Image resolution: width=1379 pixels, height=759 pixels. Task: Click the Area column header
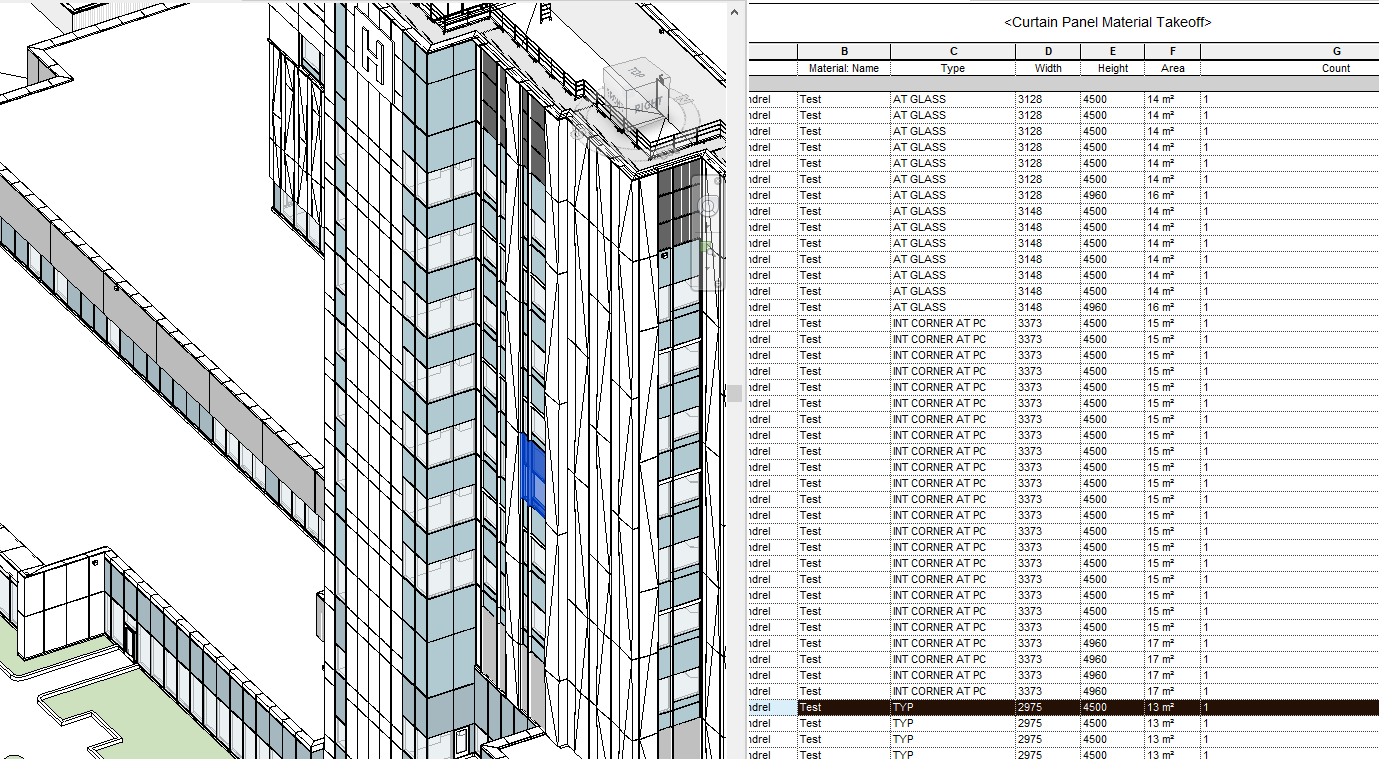1170,68
